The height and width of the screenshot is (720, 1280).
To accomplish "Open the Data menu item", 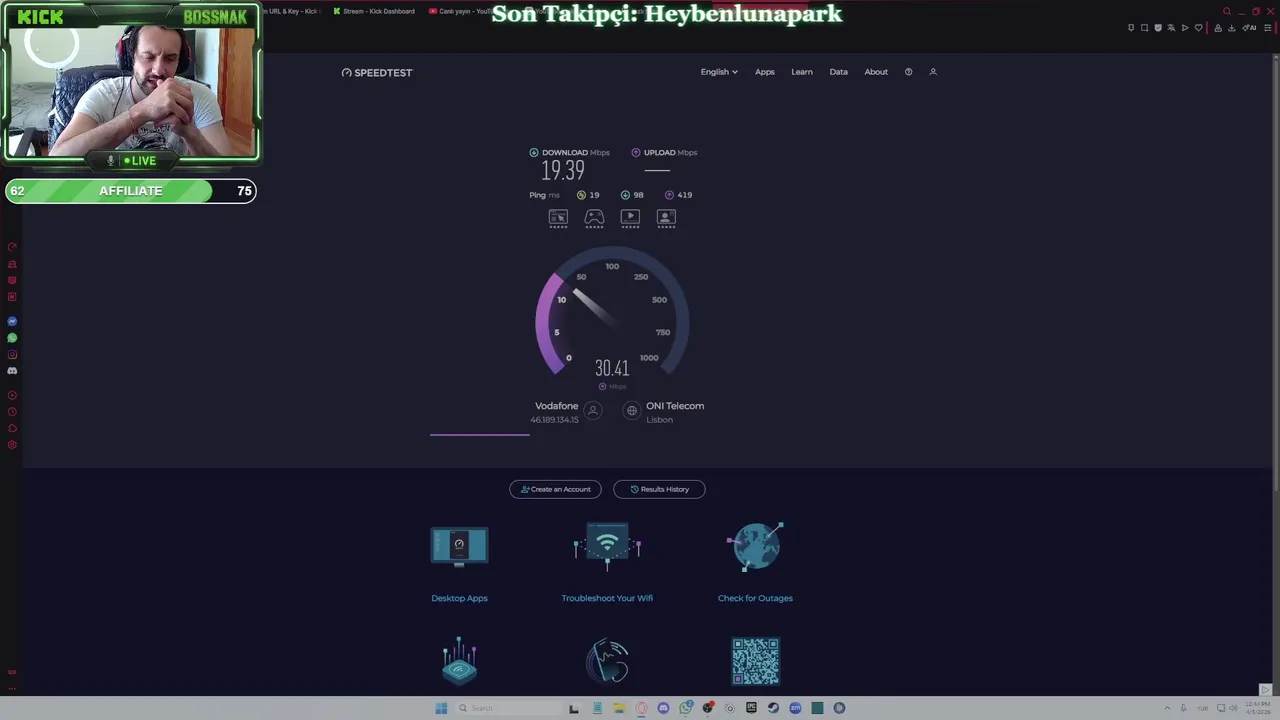I will (x=838, y=72).
